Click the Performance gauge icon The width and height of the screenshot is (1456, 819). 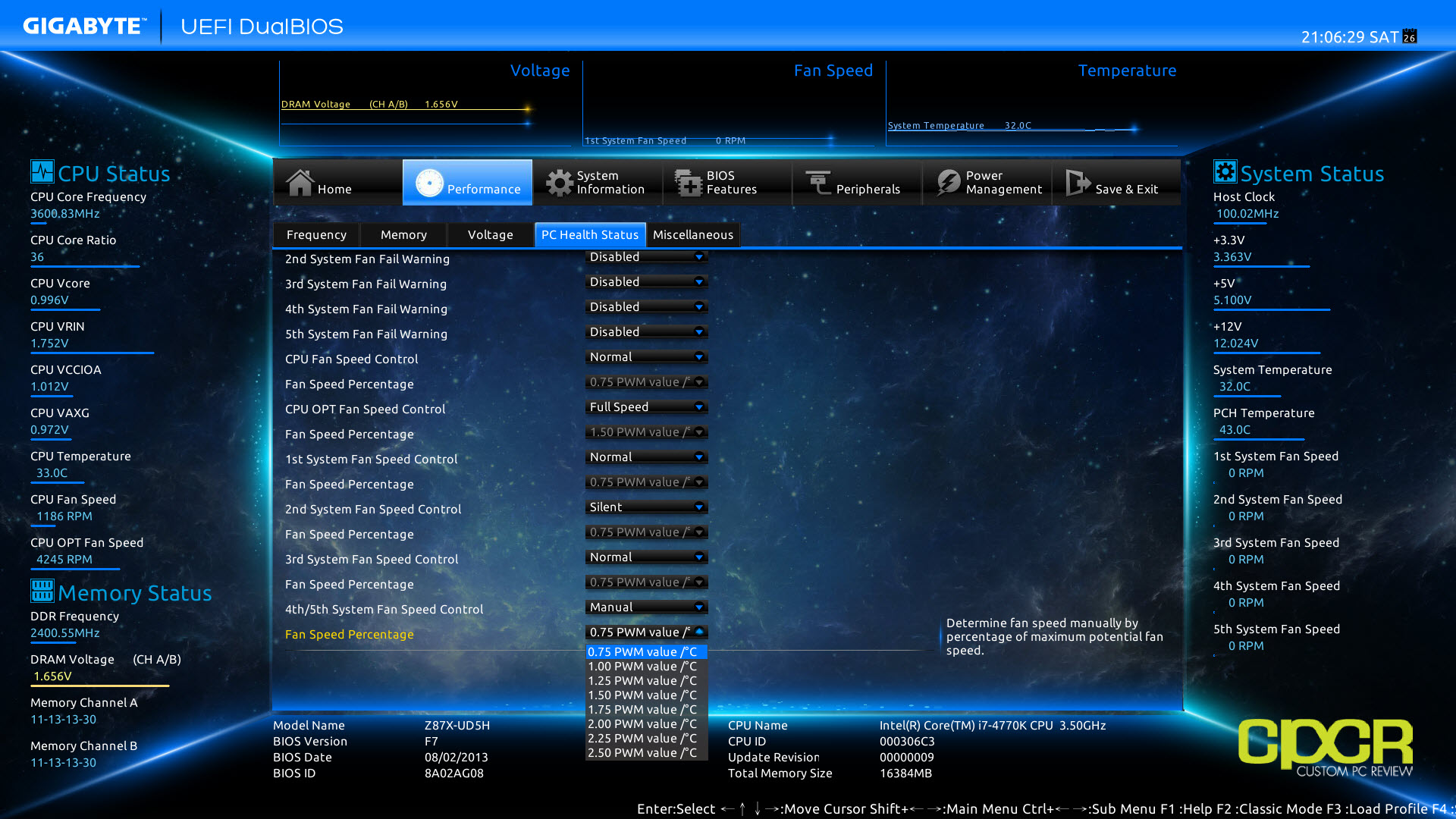(429, 183)
